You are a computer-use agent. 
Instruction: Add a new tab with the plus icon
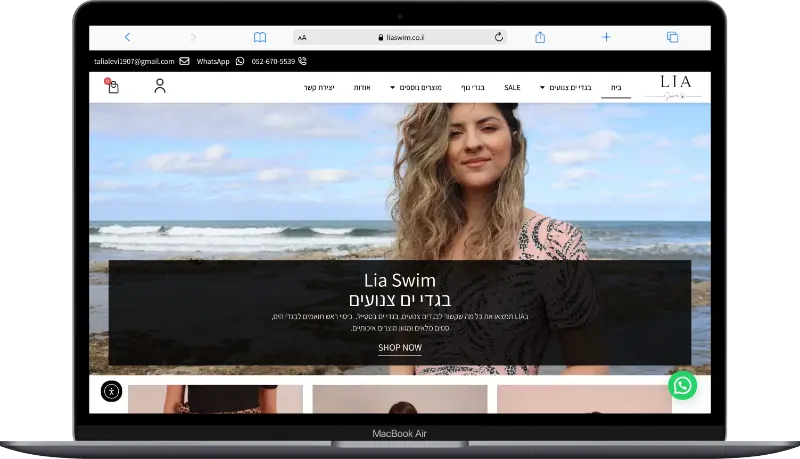pyautogui.click(x=606, y=37)
